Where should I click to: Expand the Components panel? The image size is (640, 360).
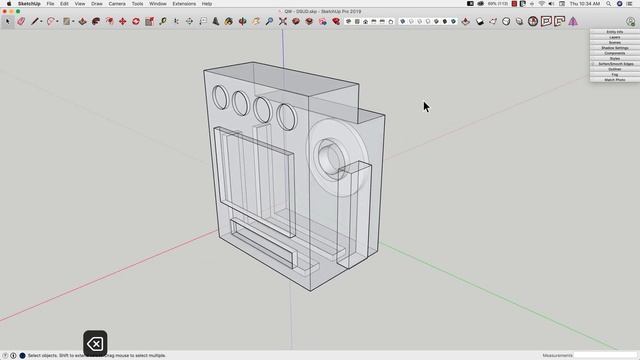(615, 53)
